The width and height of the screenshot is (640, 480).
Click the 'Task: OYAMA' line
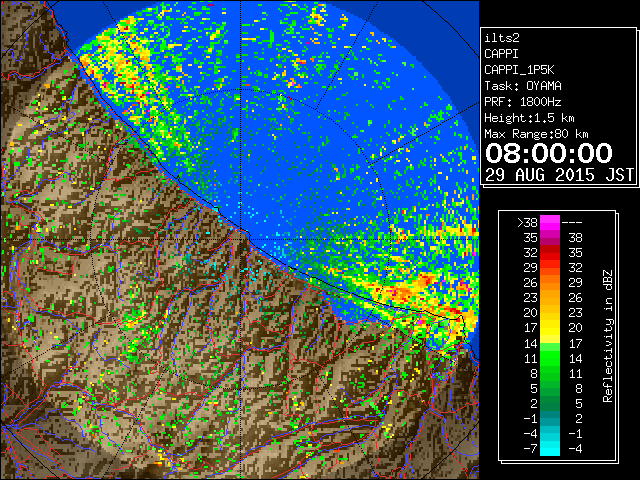[523, 86]
